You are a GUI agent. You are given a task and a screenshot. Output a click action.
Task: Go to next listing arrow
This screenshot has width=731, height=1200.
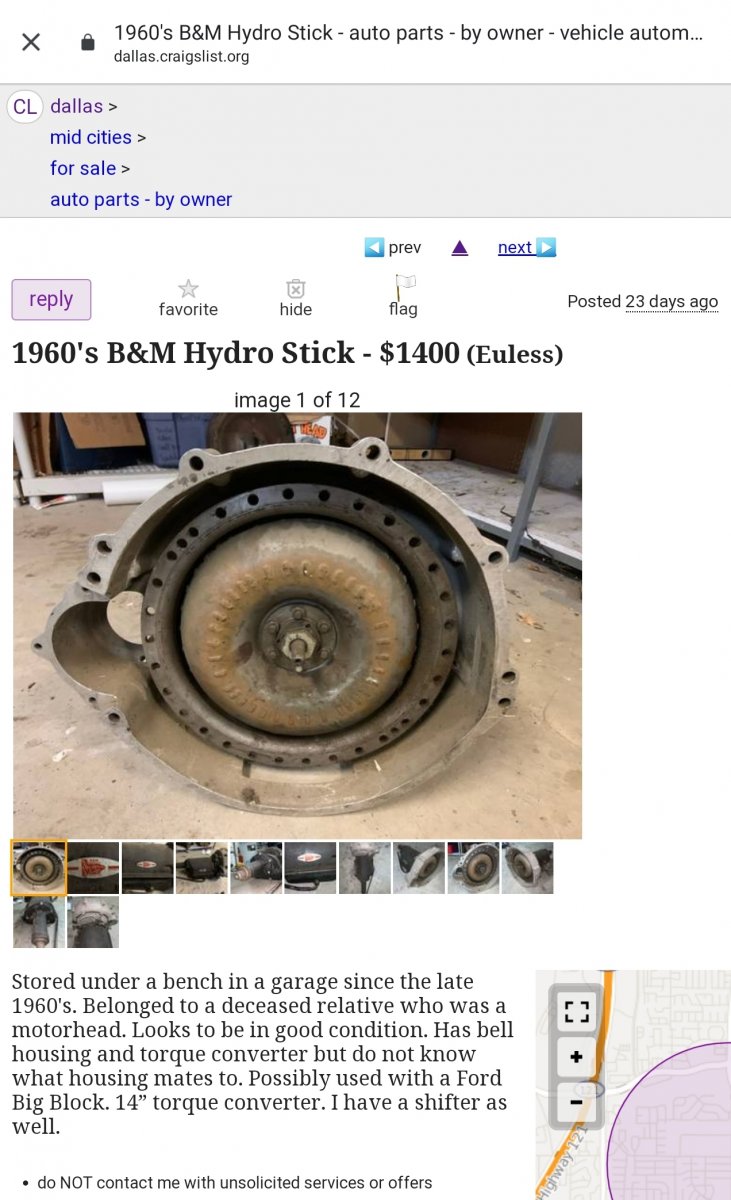pos(527,247)
